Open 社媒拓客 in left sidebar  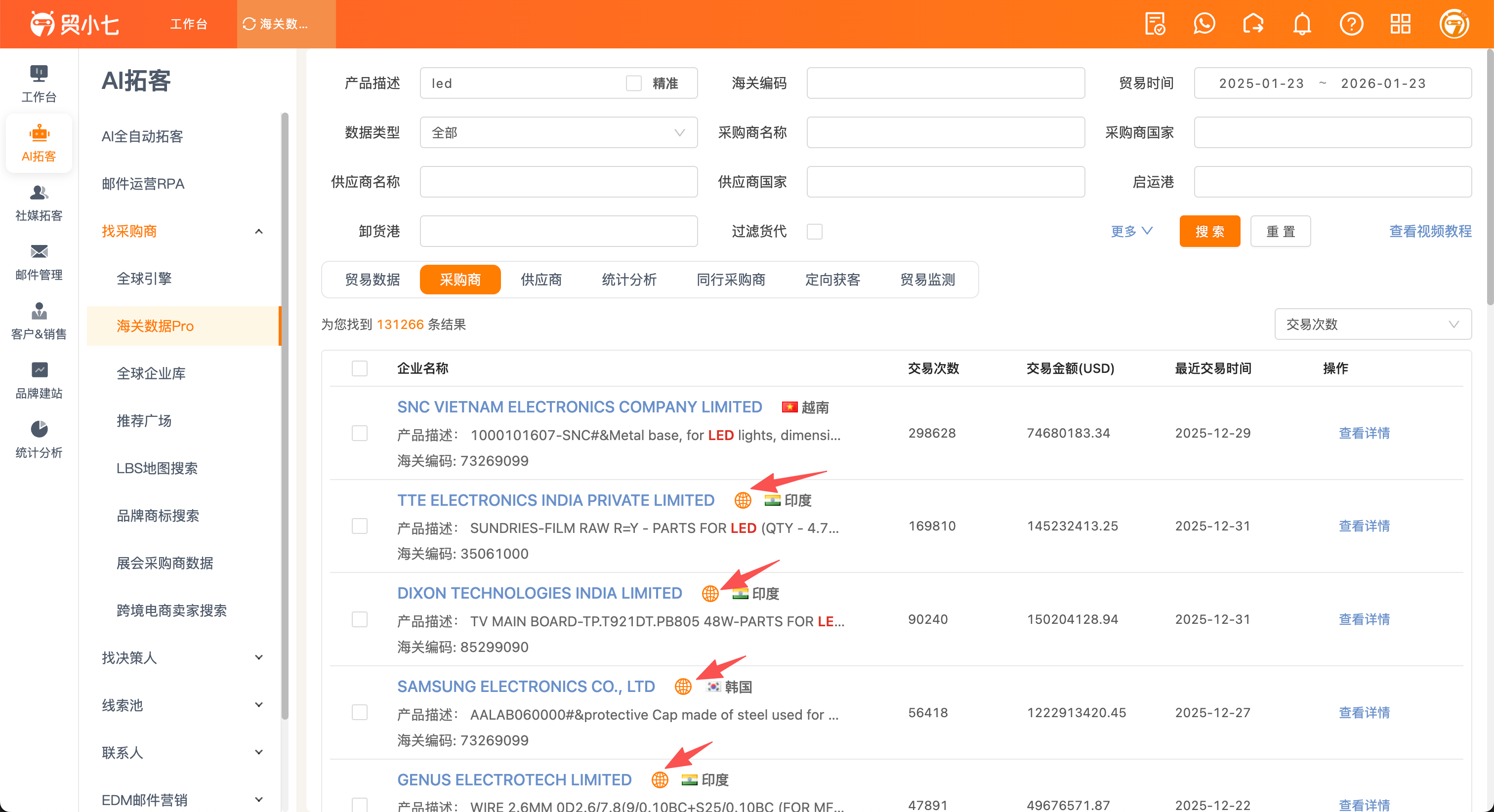pos(39,203)
